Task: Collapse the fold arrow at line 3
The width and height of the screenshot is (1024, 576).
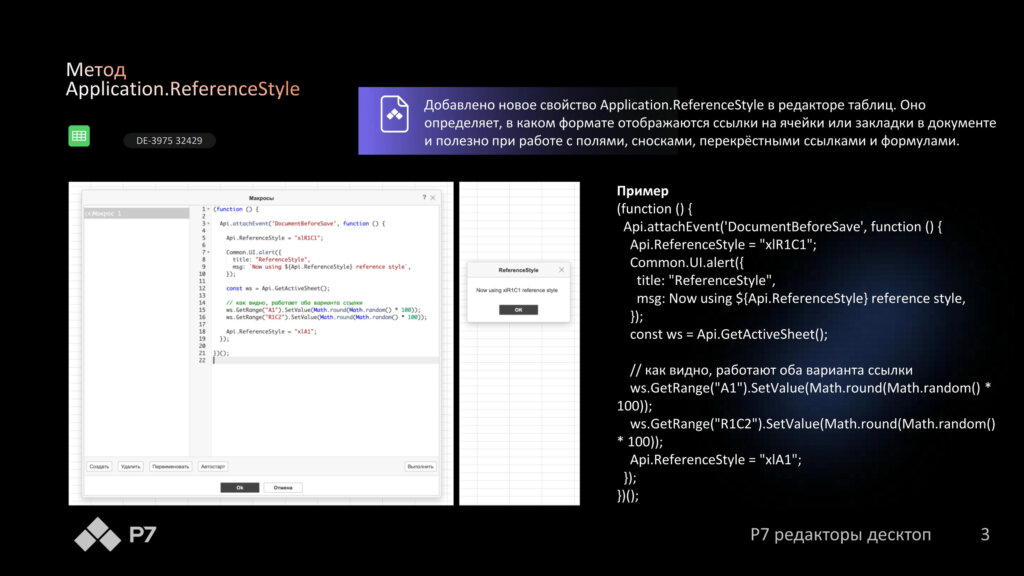Action: (209, 224)
